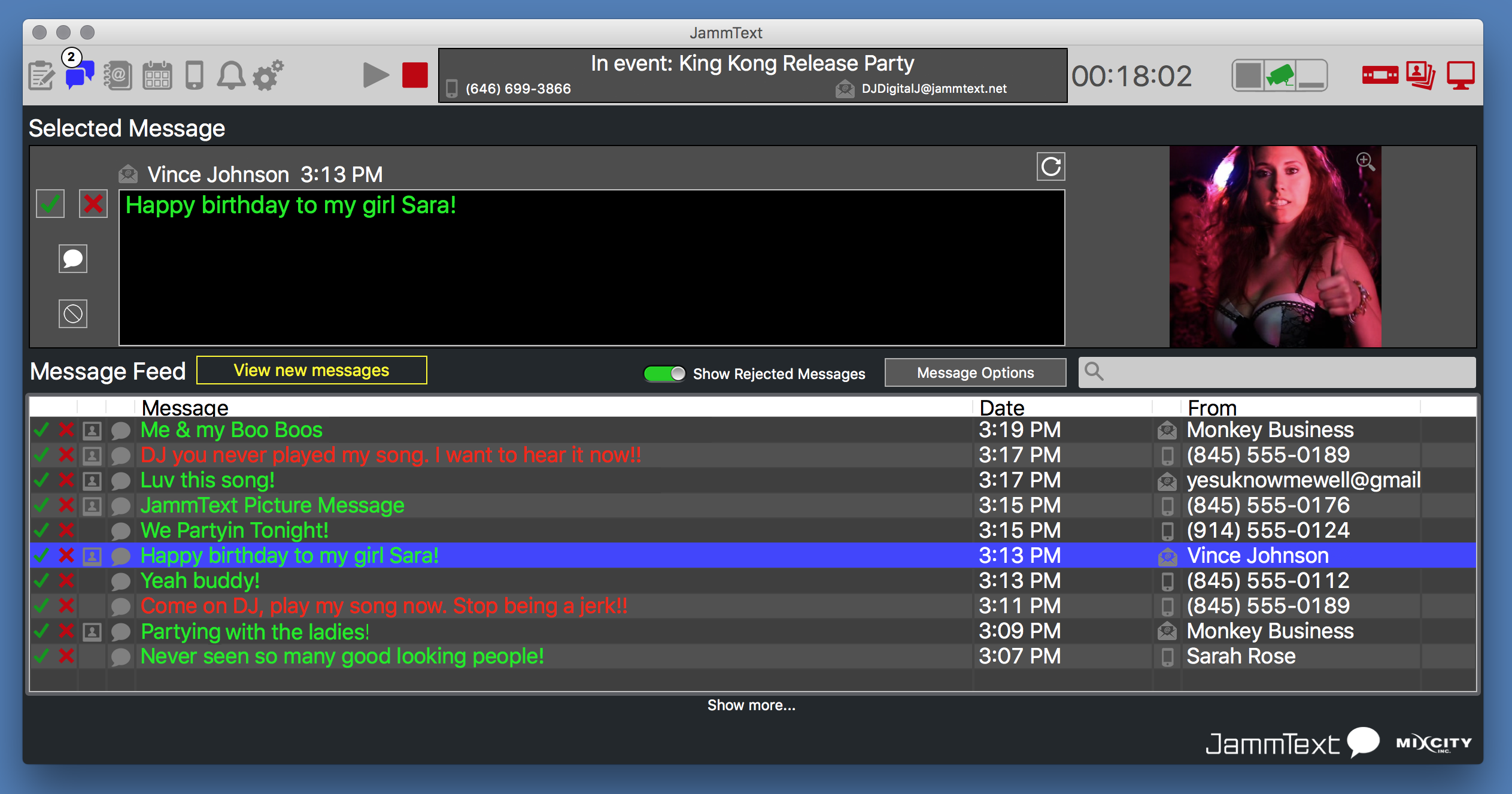Reject the 'Me & my Boo Boos' message
1512x794 pixels.
[66, 430]
